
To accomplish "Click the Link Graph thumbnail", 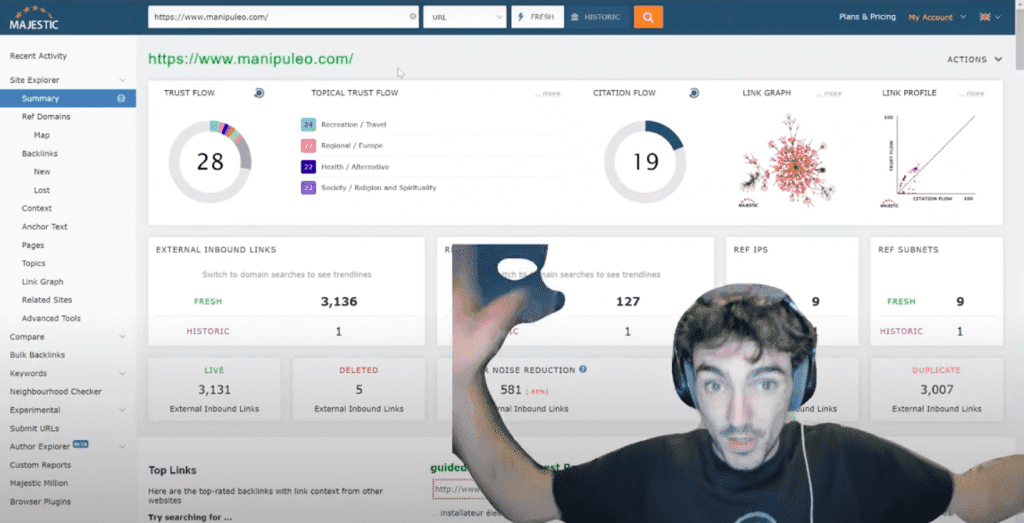I will pos(788,161).
